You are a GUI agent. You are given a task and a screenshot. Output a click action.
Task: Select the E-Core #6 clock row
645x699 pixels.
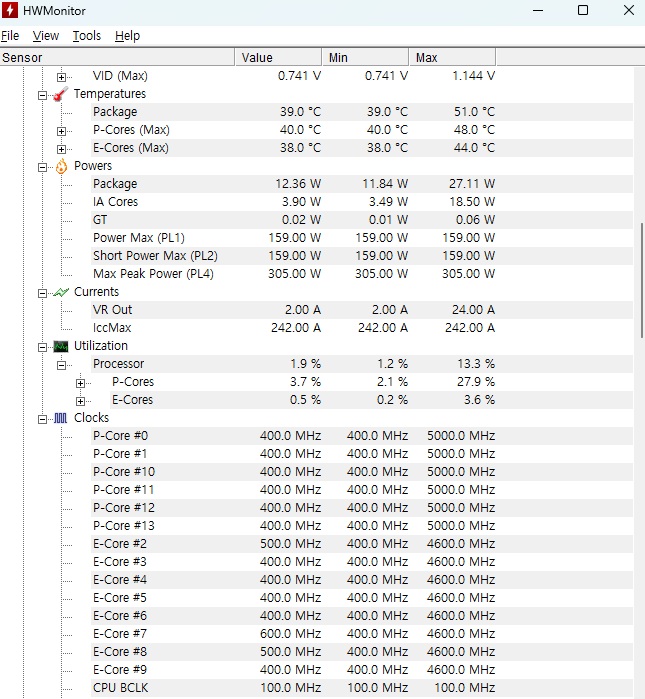coord(362,616)
